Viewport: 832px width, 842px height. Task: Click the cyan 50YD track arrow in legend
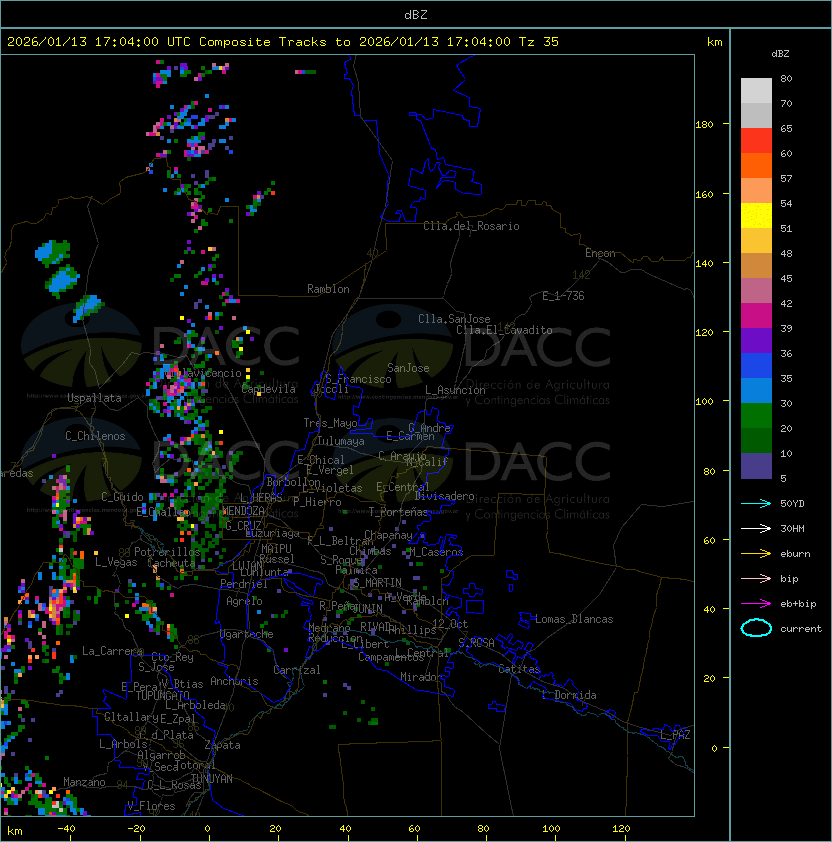[756, 503]
